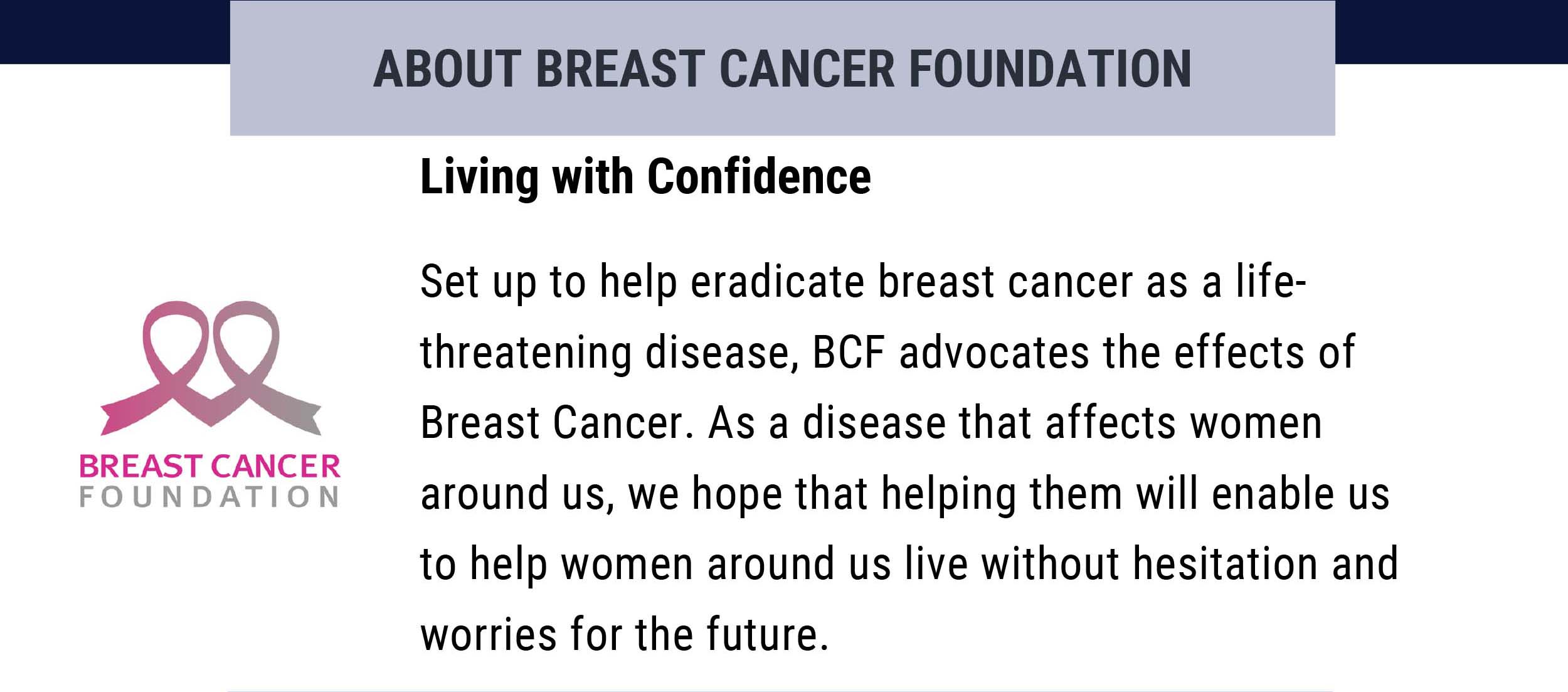Click the grey FOUNDATION logo text

click(209, 497)
